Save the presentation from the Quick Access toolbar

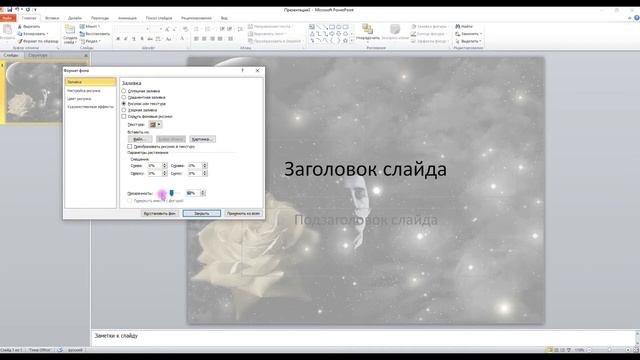(x=9, y=9)
